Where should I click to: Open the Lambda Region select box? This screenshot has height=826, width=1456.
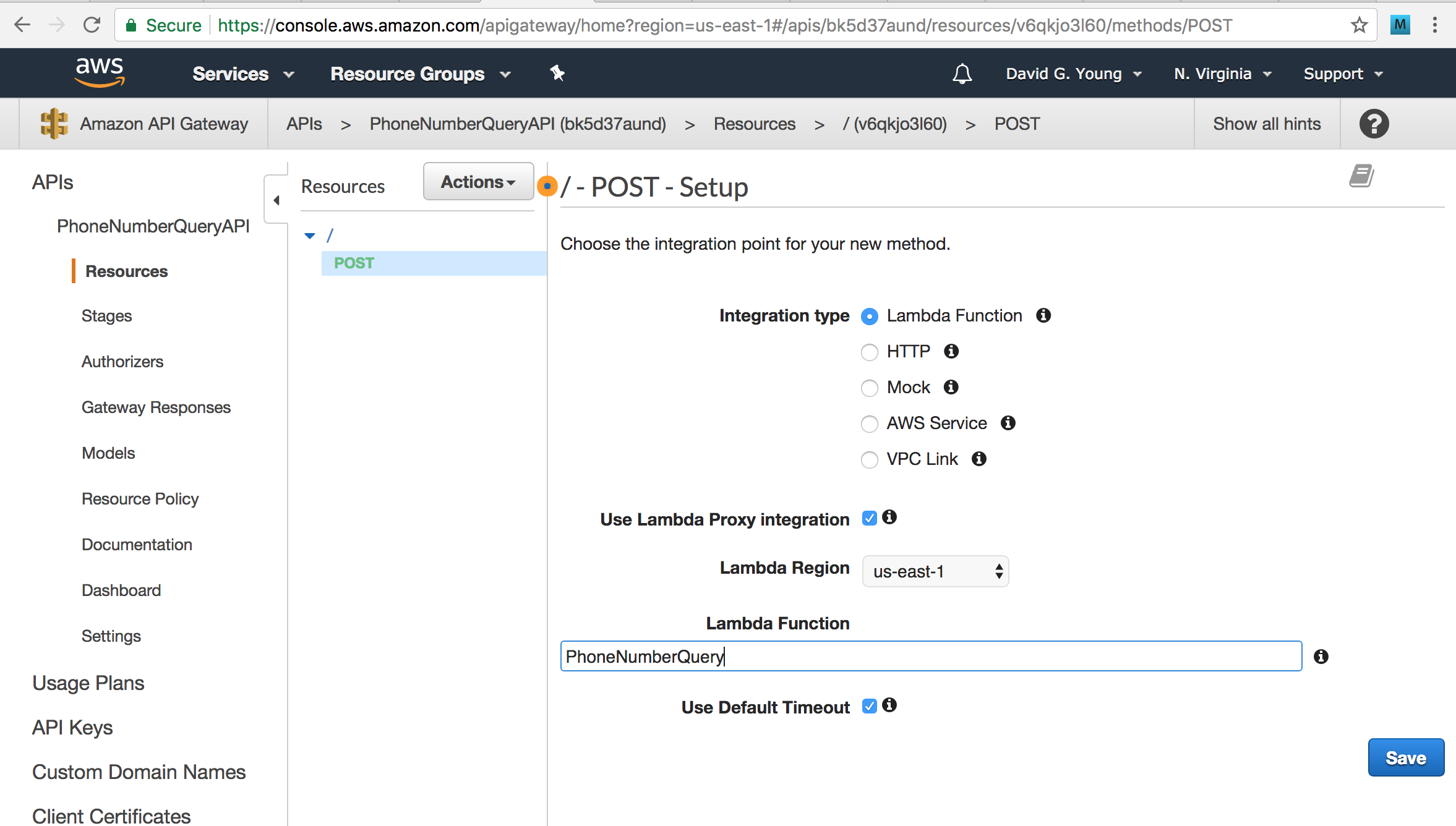(935, 571)
